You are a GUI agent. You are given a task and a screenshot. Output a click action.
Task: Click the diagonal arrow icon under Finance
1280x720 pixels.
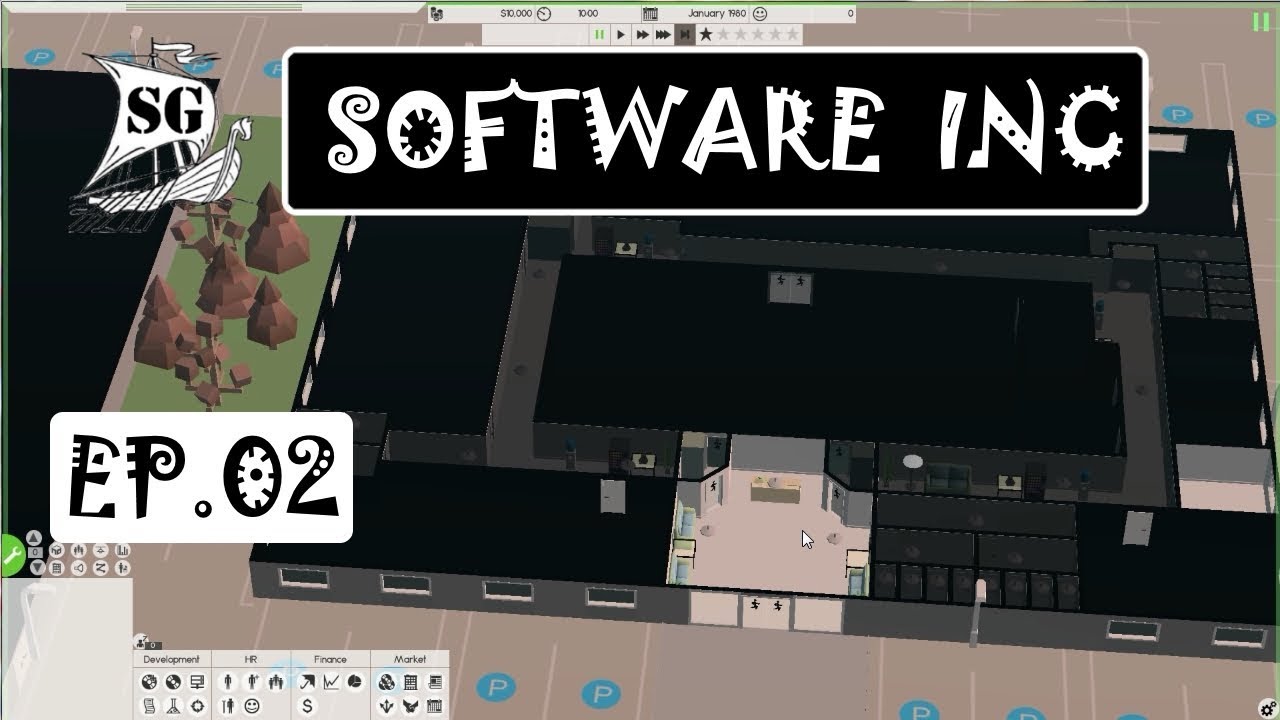[307, 682]
